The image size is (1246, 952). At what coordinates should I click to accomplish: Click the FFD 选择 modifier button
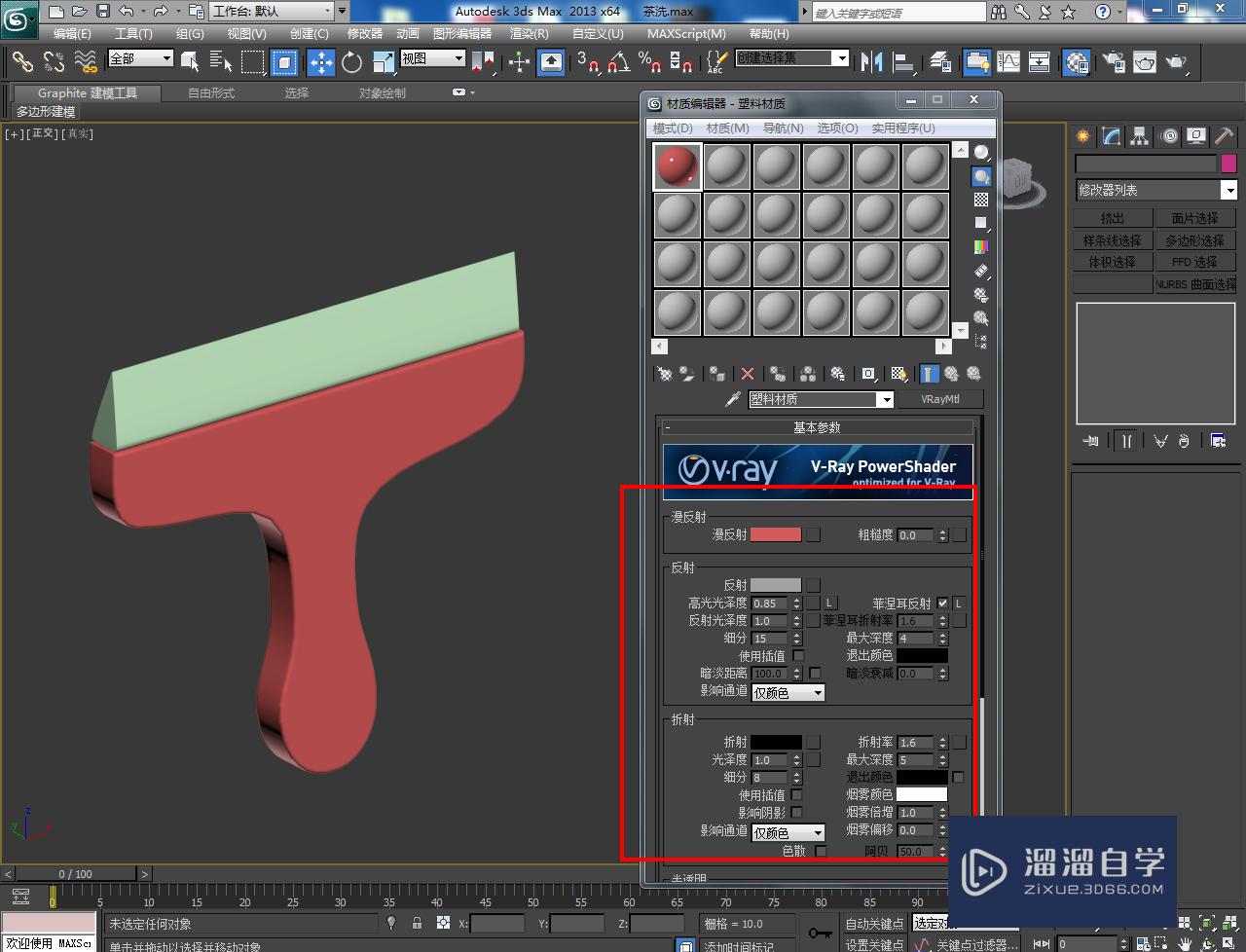click(1194, 262)
